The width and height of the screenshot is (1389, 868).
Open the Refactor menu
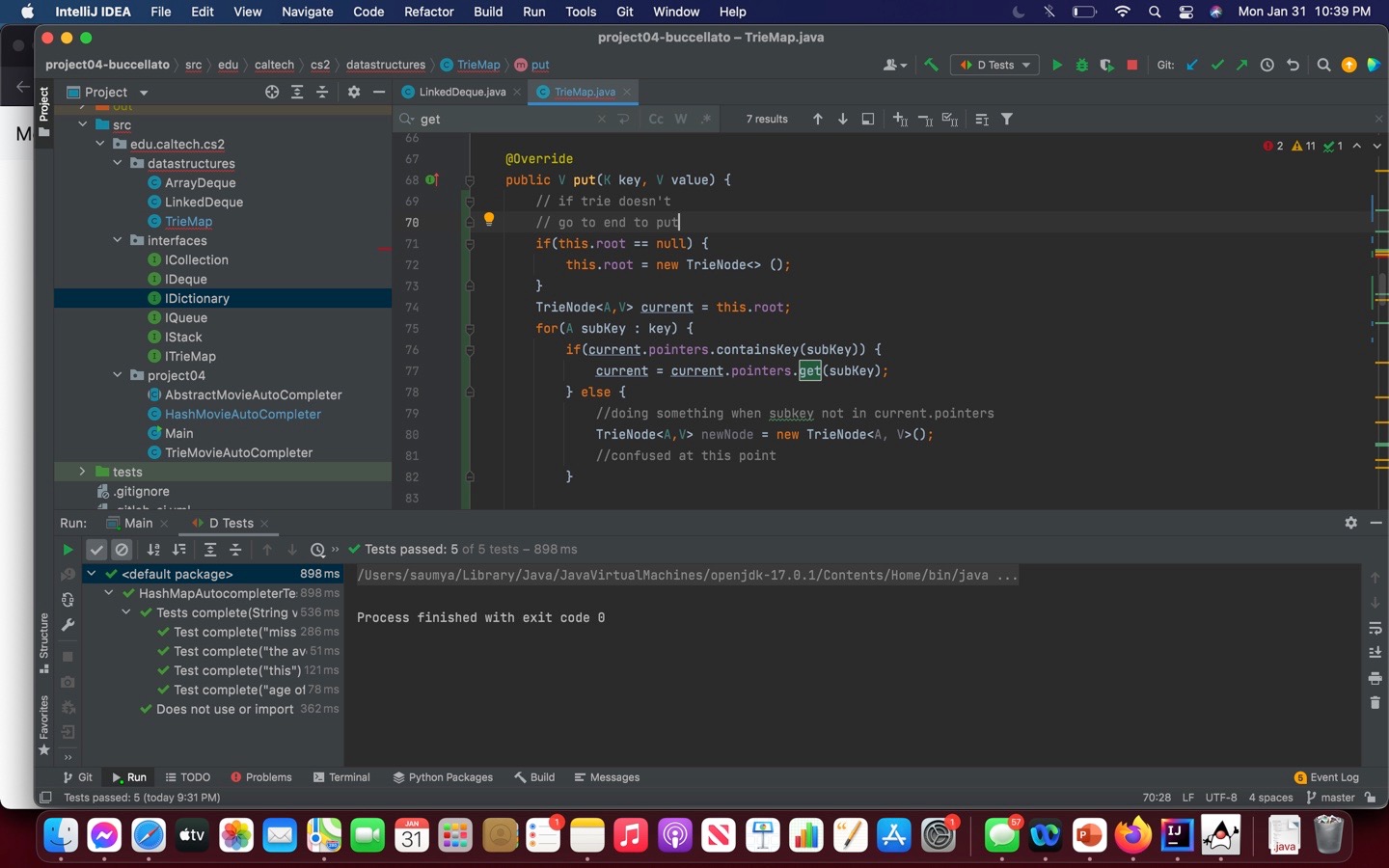[428, 12]
